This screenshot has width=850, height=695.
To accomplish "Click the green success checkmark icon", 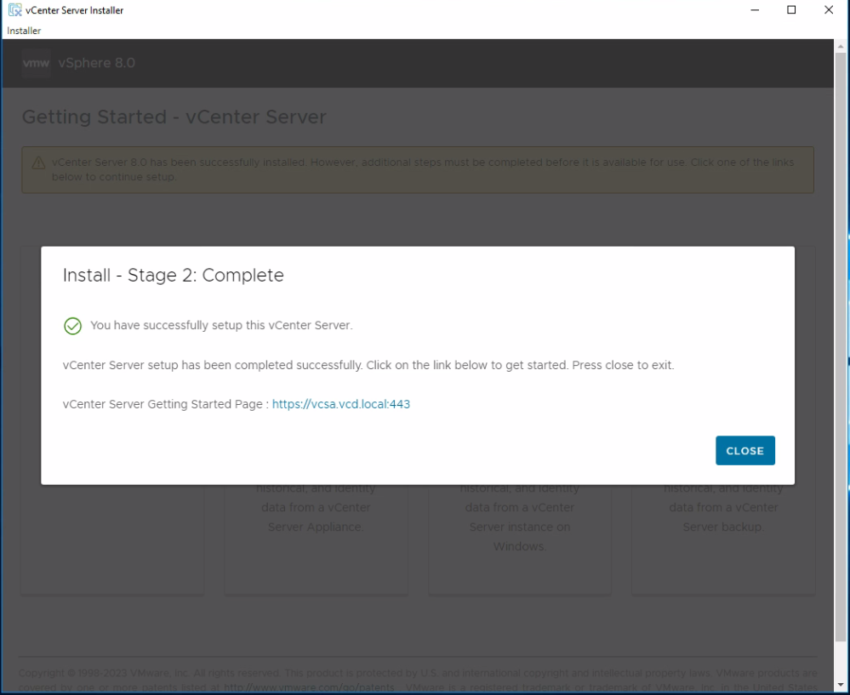I will click(x=72, y=325).
